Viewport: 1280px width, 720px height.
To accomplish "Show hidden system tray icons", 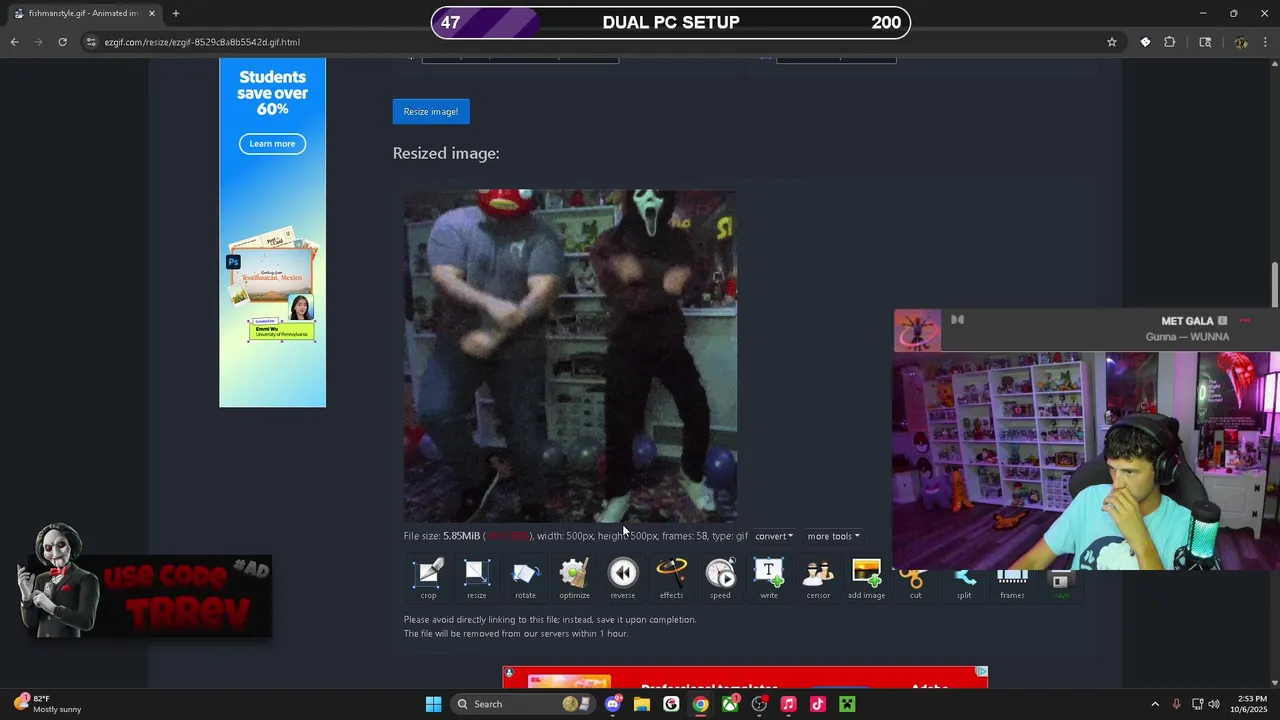I will (x=1155, y=704).
